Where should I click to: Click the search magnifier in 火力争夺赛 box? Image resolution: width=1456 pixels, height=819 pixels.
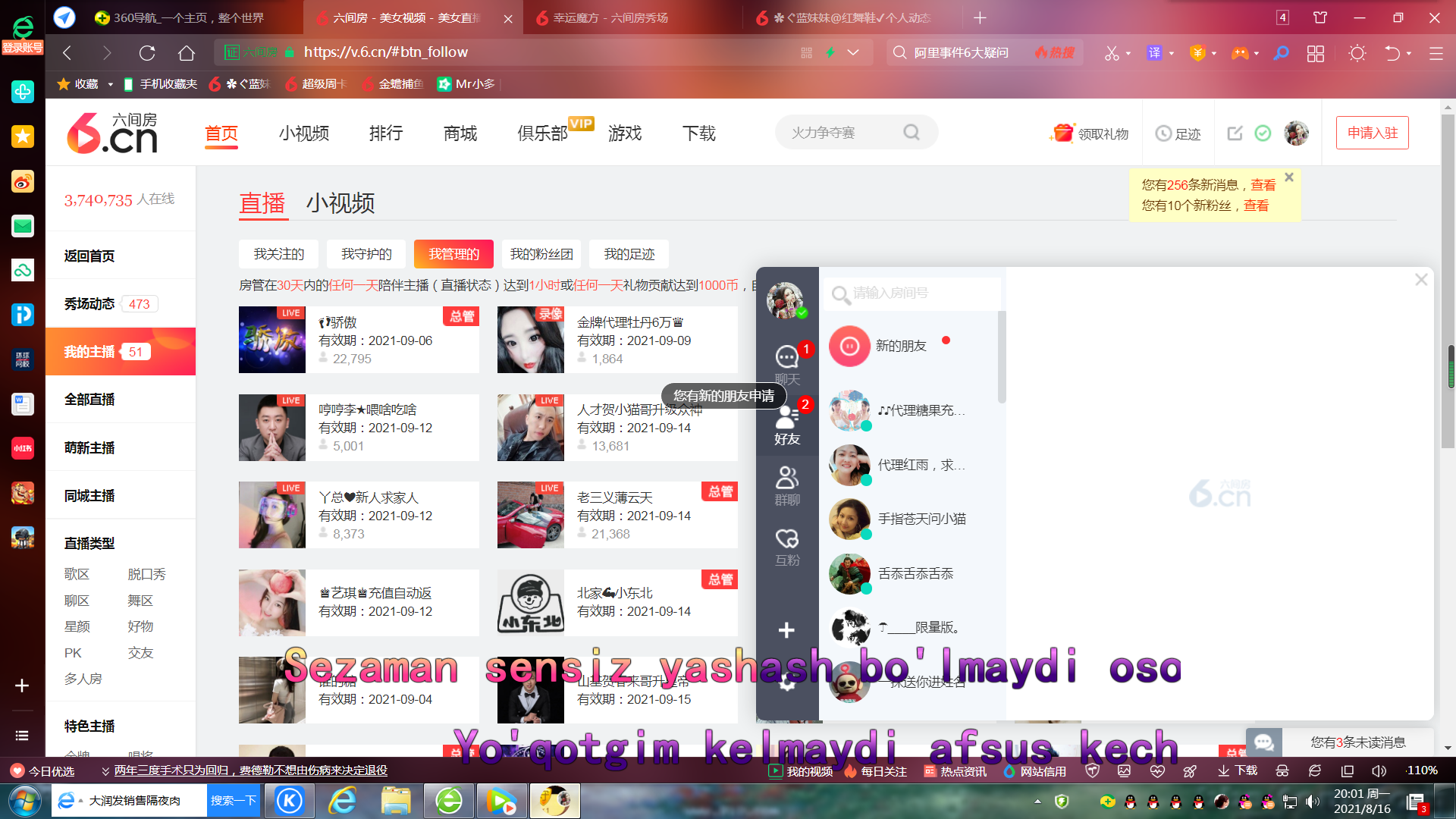click(912, 133)
